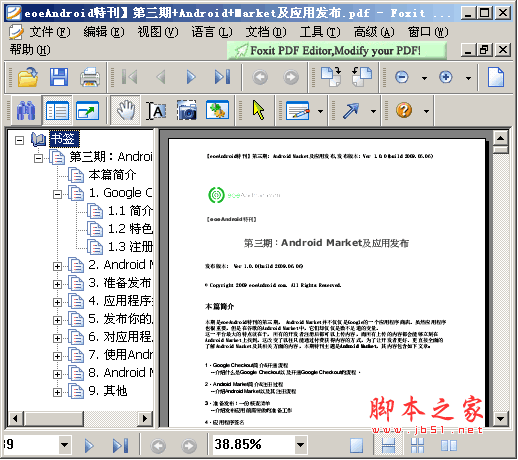Click the Foxit PDF Editor banner ad
The height and width of the screenshot is (460, 518).
click(337, 51)
